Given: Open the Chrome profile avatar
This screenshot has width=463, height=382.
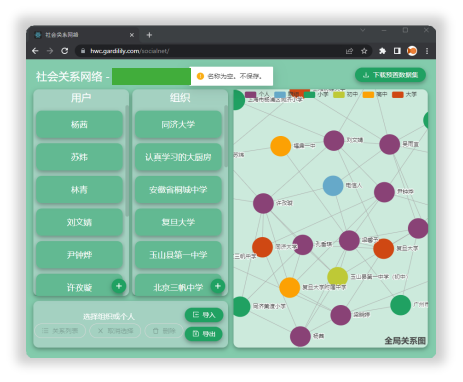Looking at the screenshot, I should tap(412, 51).
